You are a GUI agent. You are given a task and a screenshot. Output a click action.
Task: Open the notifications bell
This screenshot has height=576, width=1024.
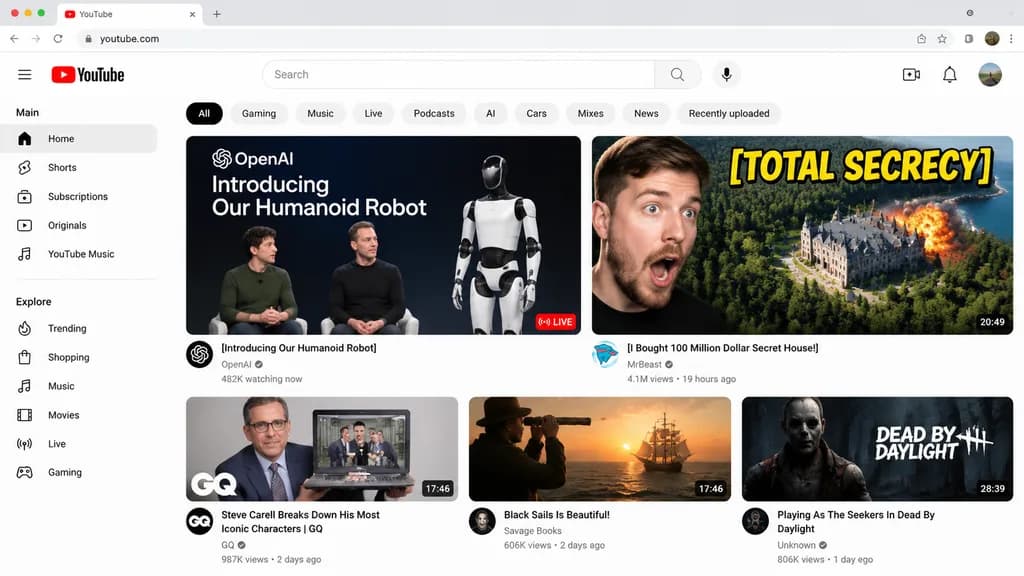click(x=950, y=74)
